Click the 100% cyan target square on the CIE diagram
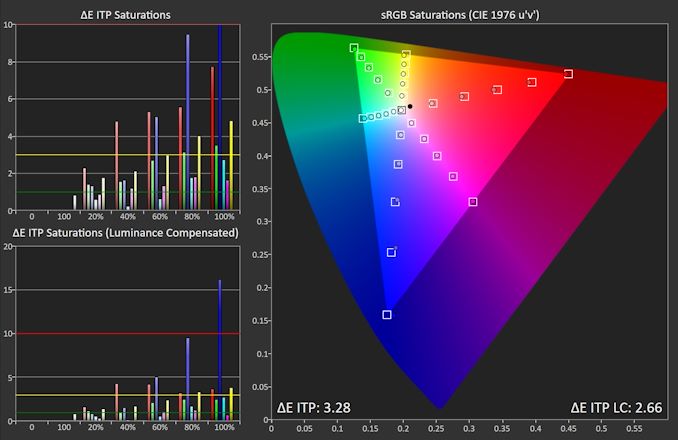The image size is (678, 440). click(363, 118)
